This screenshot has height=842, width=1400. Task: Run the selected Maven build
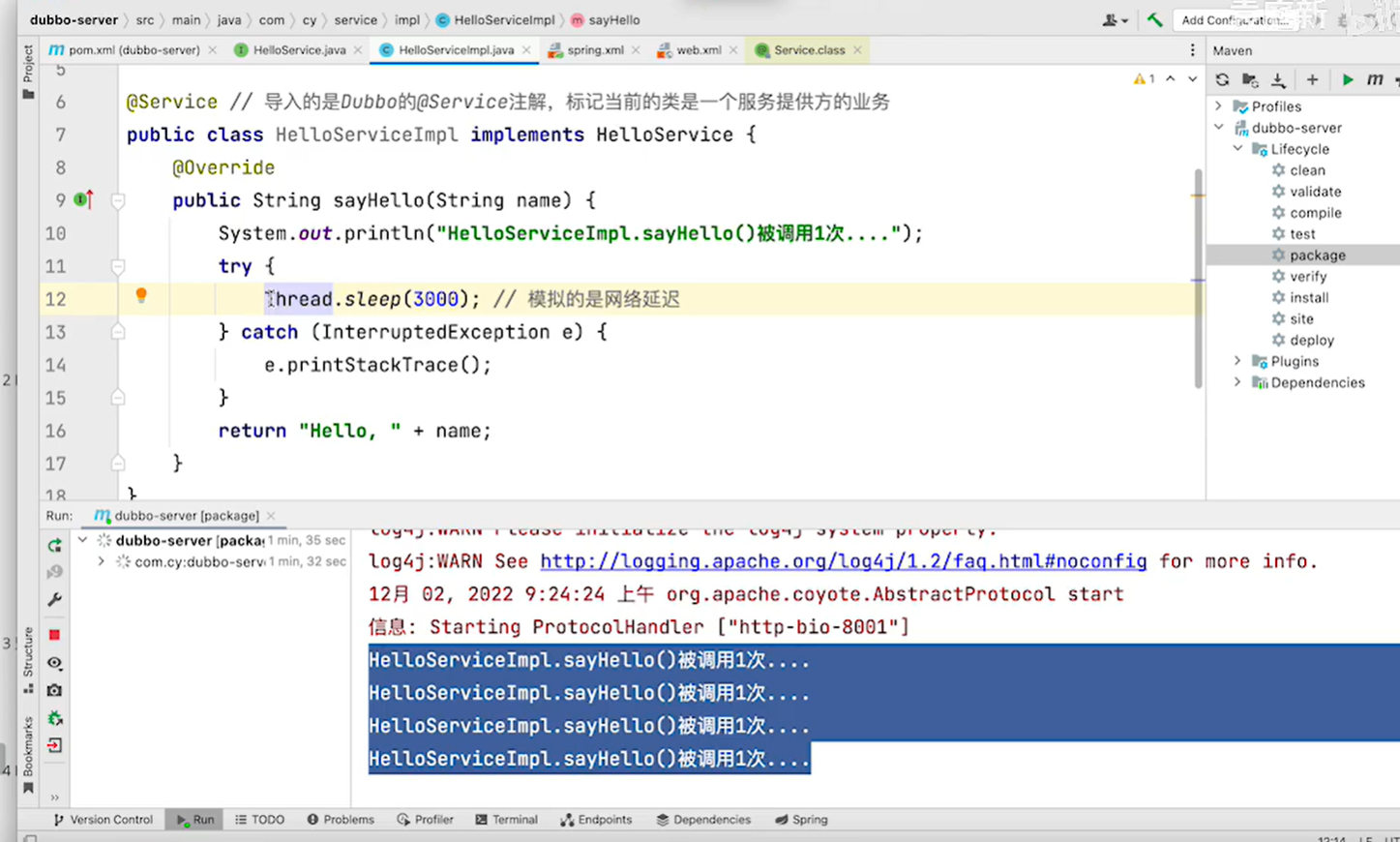pyautogui.click(x=1347, y=80)
